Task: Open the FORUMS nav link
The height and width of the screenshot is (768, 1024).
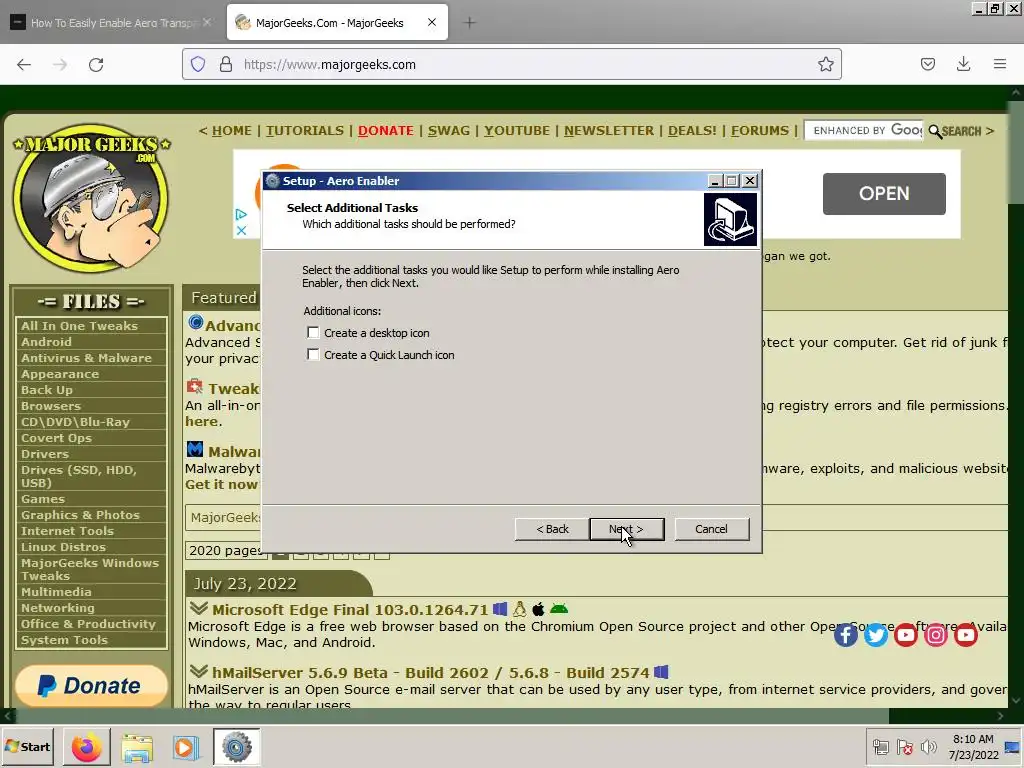Action: (760, 131)
